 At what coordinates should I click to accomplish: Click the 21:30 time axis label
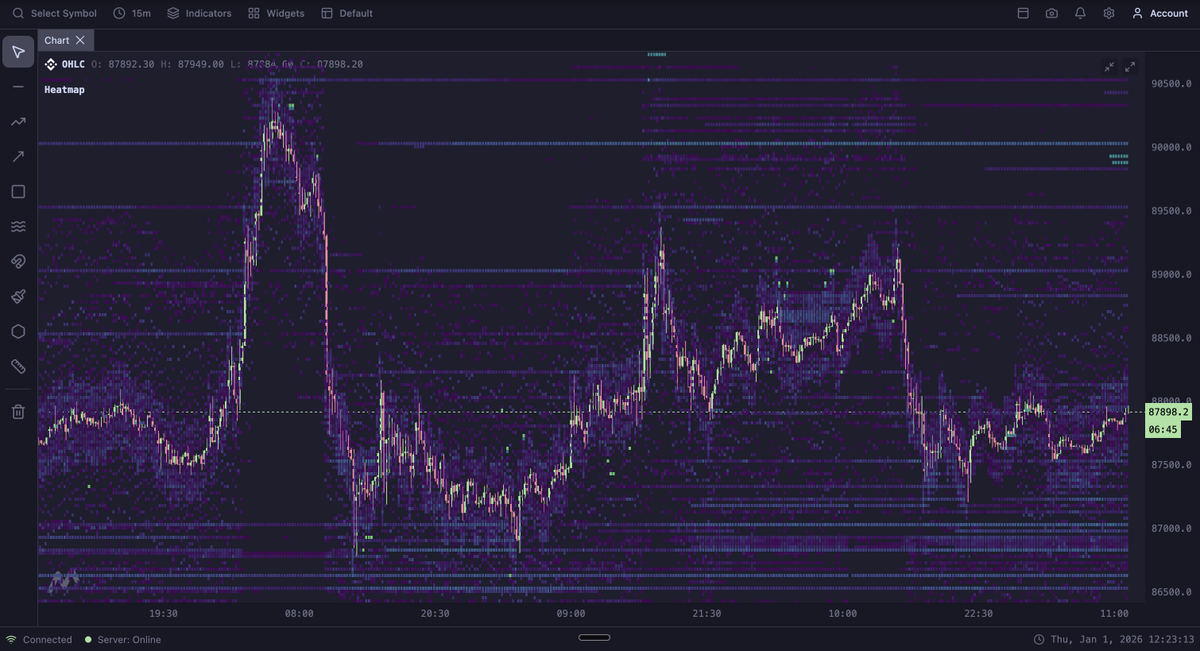pos(707,614)
